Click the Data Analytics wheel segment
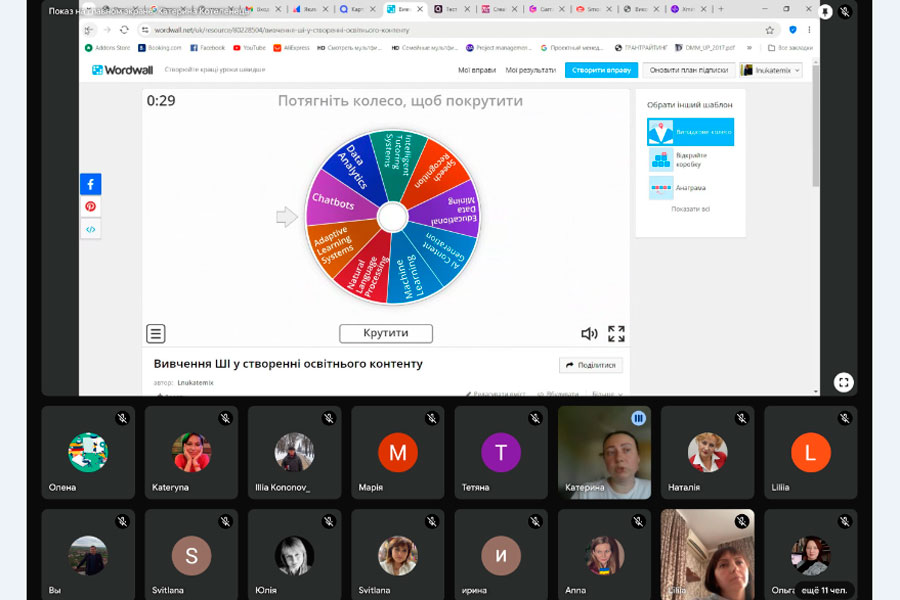Screen dimensions: 900x600 (354, 166)
